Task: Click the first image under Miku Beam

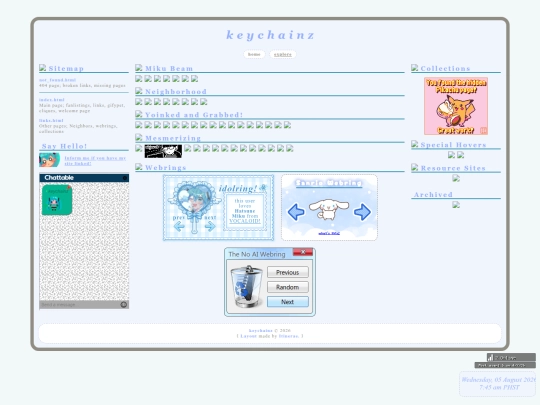Action: (x=139, y=79)
